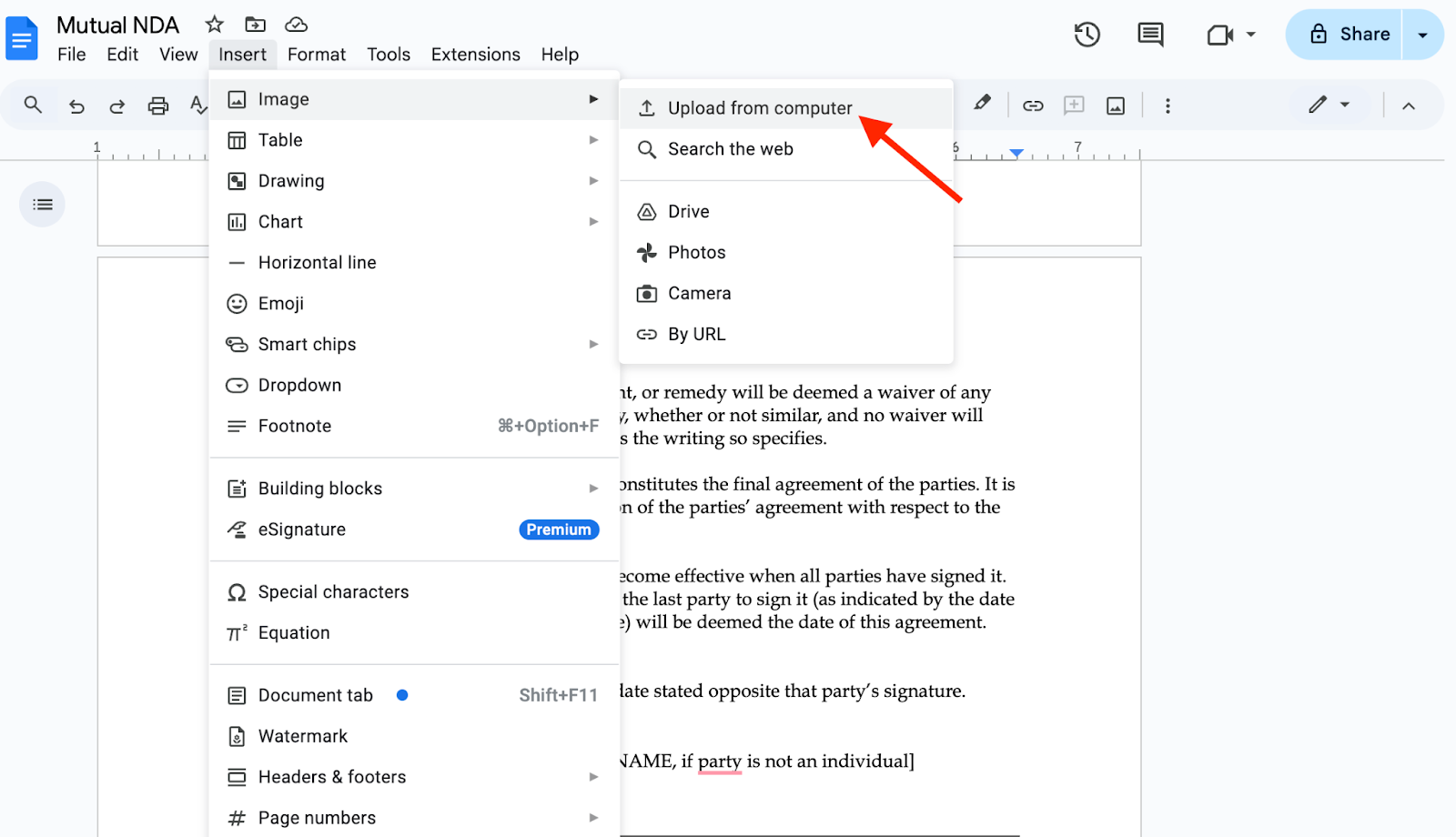Choose Emoji from Insert menu
Viewport: 1456px width, 837px height.
click(x=414, y=304)
